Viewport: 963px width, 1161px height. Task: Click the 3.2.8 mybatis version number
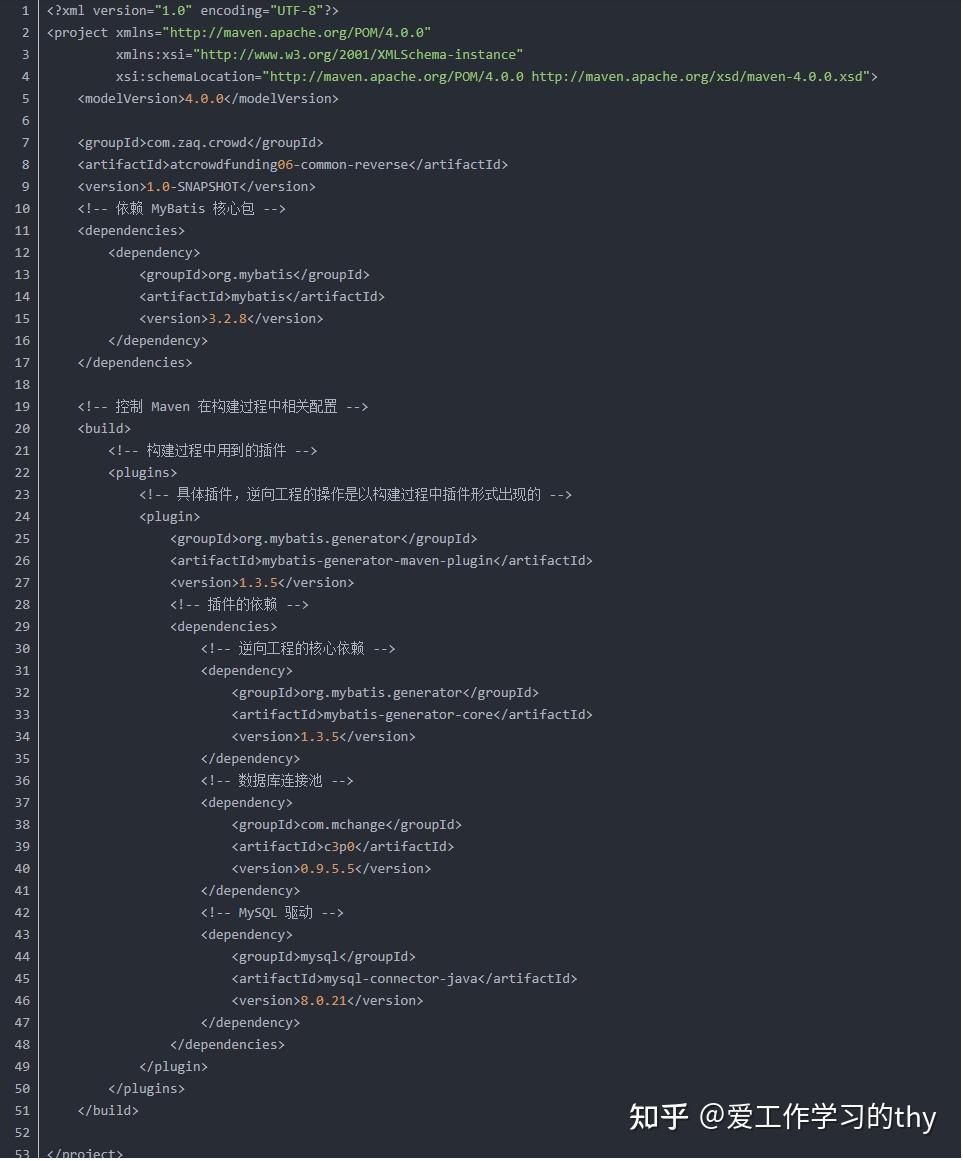227,318
